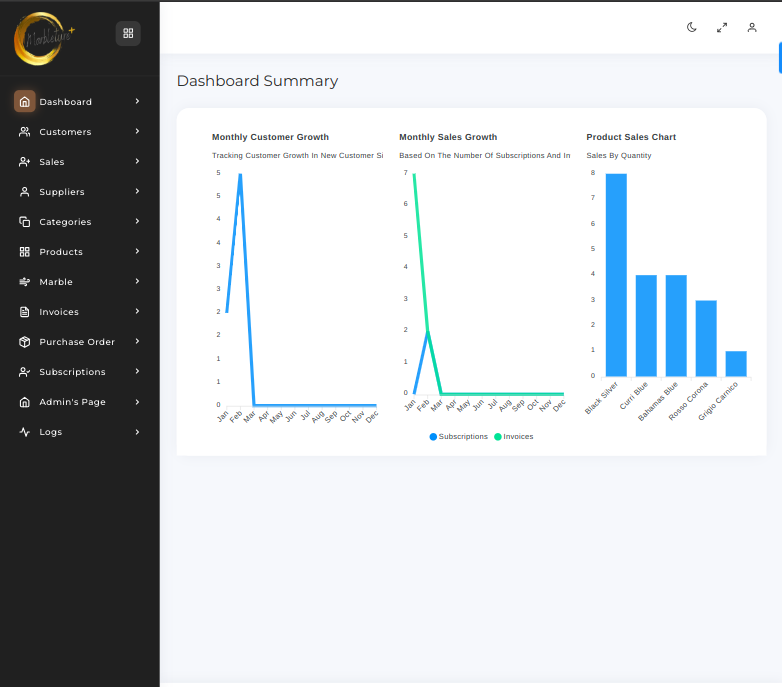Viewport: 782px width, 687px height.
Task: Open the Dashboard menu item
Action: click(79, 102)
